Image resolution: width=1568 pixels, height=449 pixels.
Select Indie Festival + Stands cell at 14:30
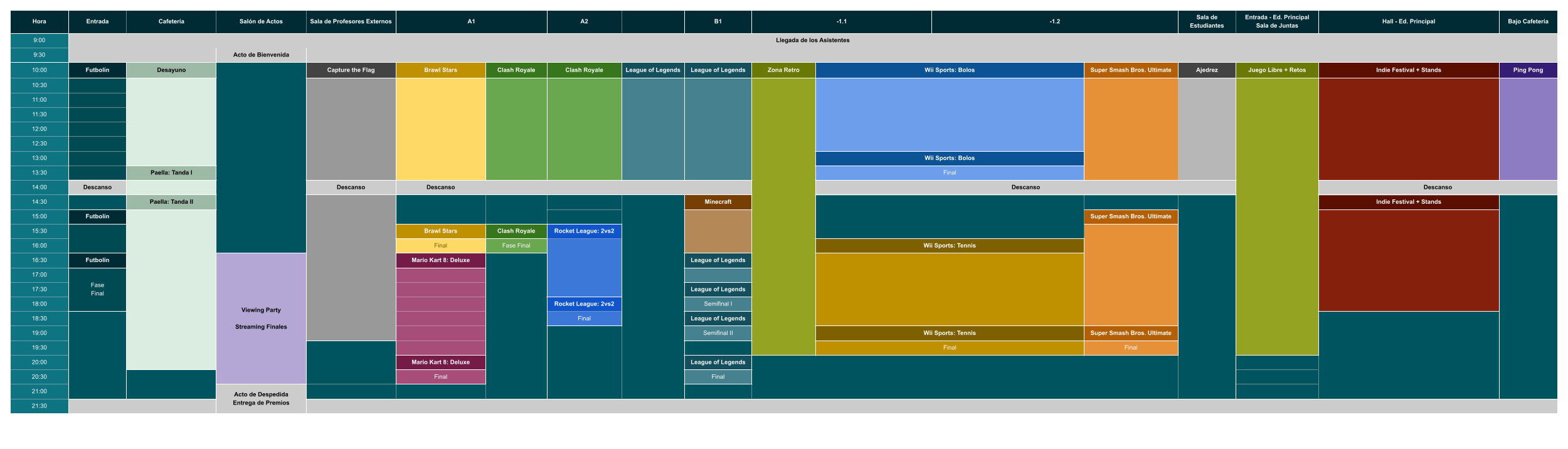[x=1409, y=202]
